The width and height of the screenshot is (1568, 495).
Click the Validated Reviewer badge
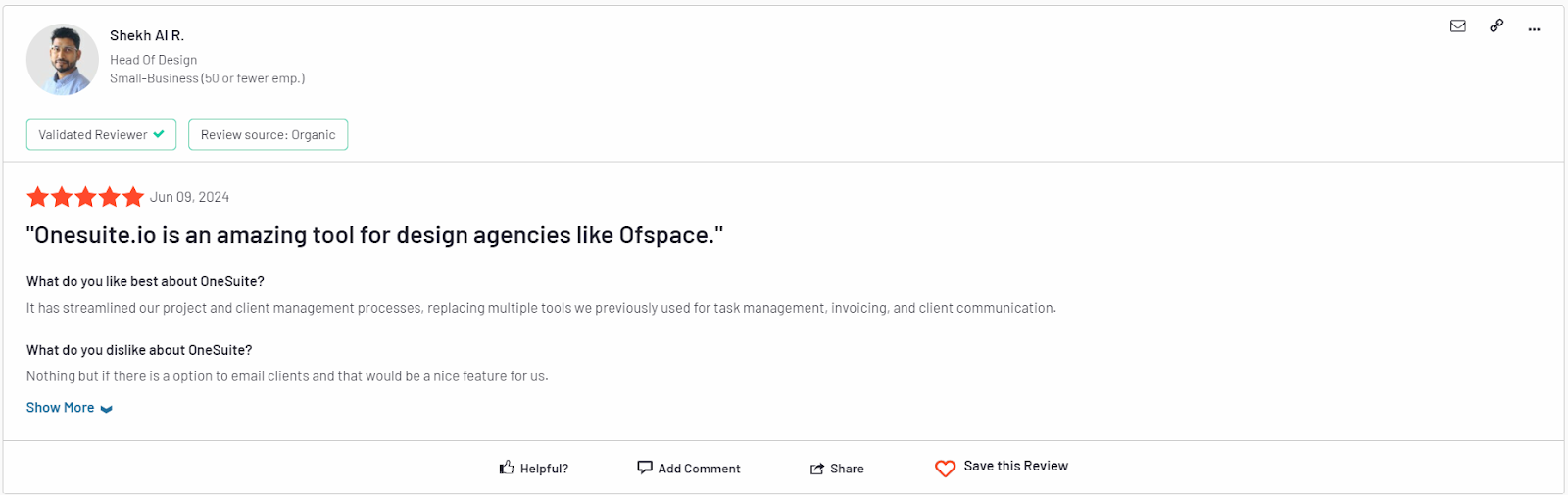tap(101, 134)
